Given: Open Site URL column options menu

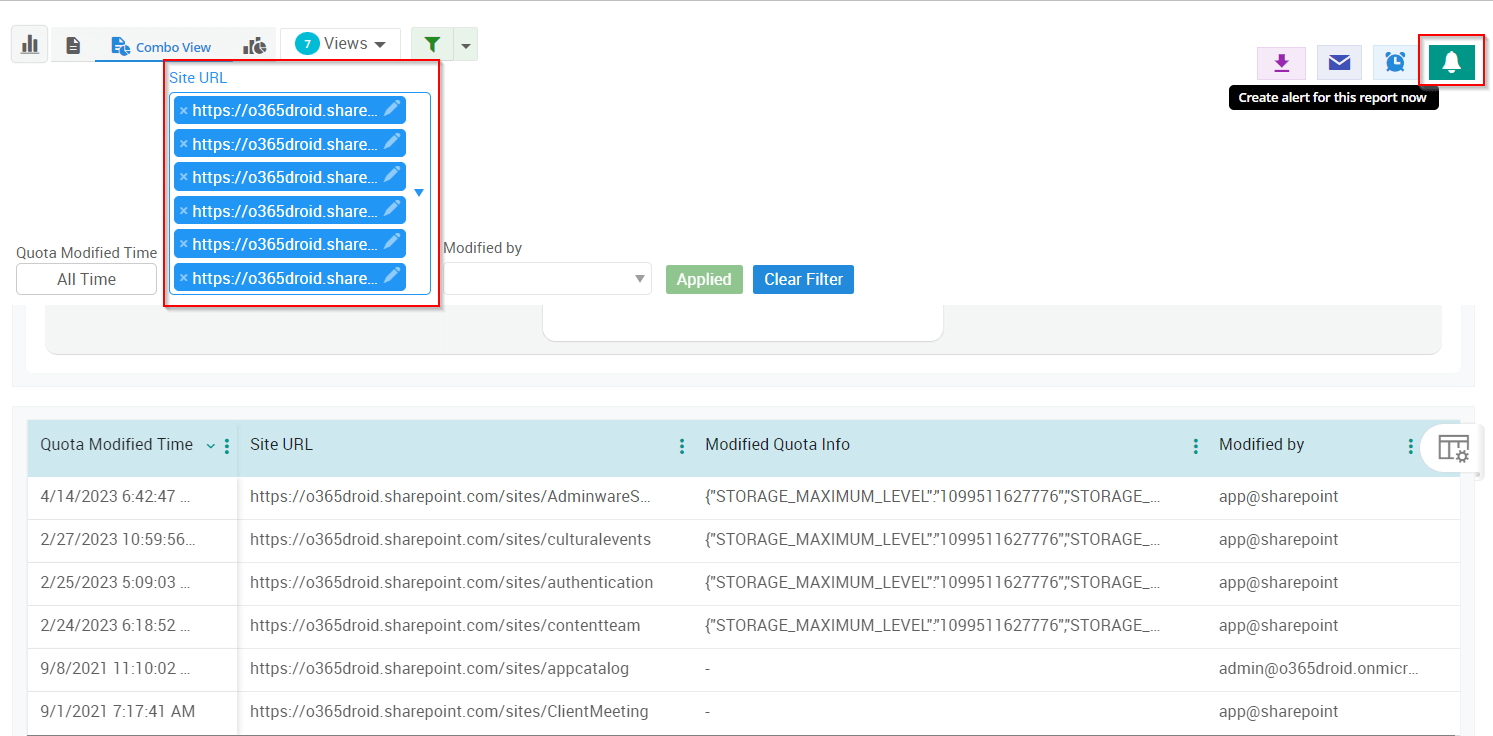Looking at the screenshot, I should tap(682, 446).
